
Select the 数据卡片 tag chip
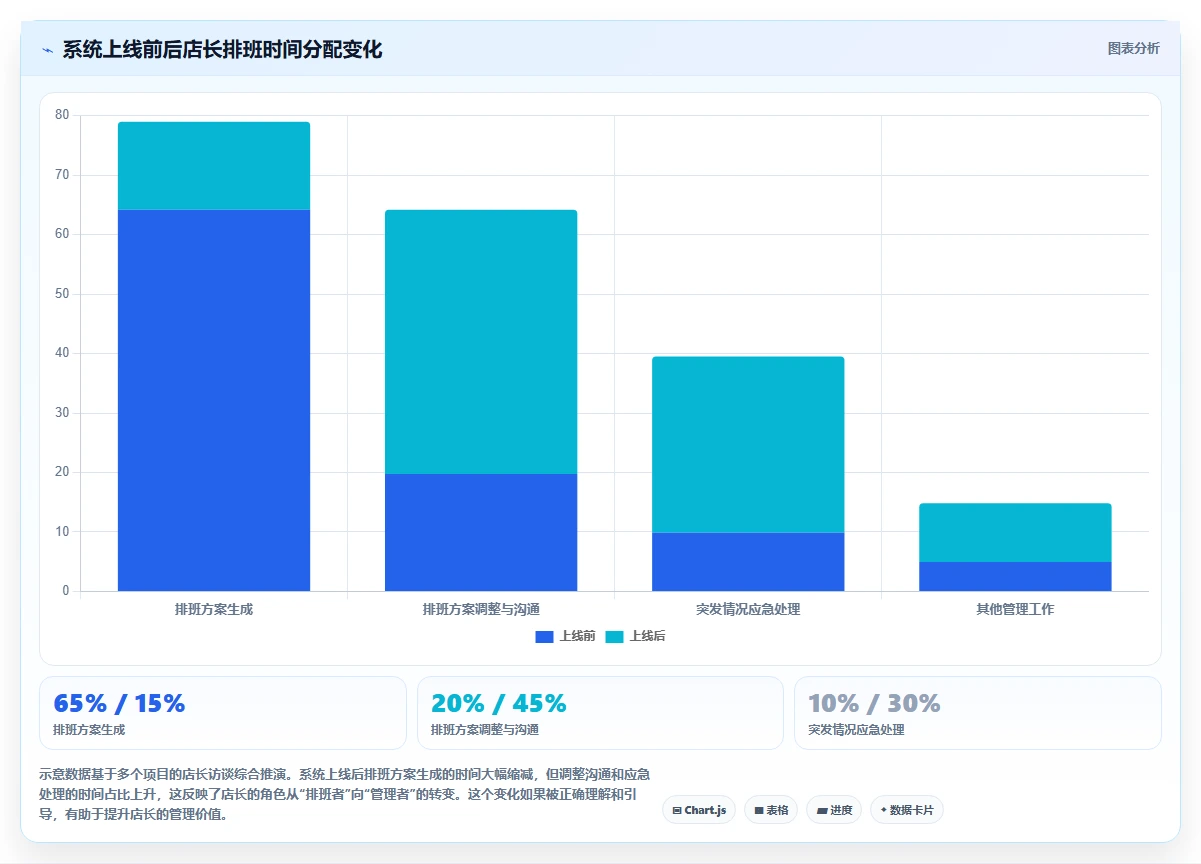[x=907, y=810]
